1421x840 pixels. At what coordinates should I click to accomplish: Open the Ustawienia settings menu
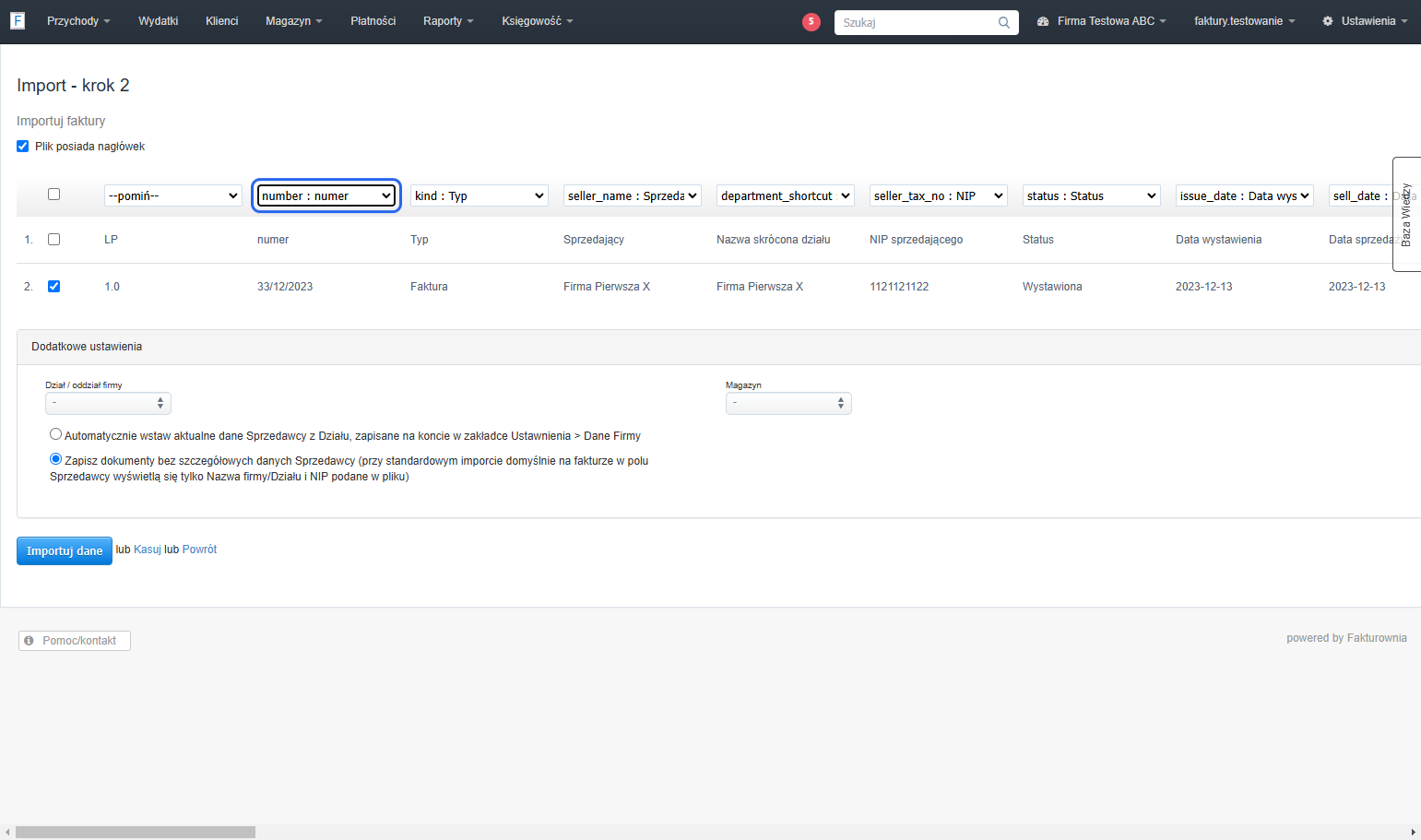point(1365,21)
